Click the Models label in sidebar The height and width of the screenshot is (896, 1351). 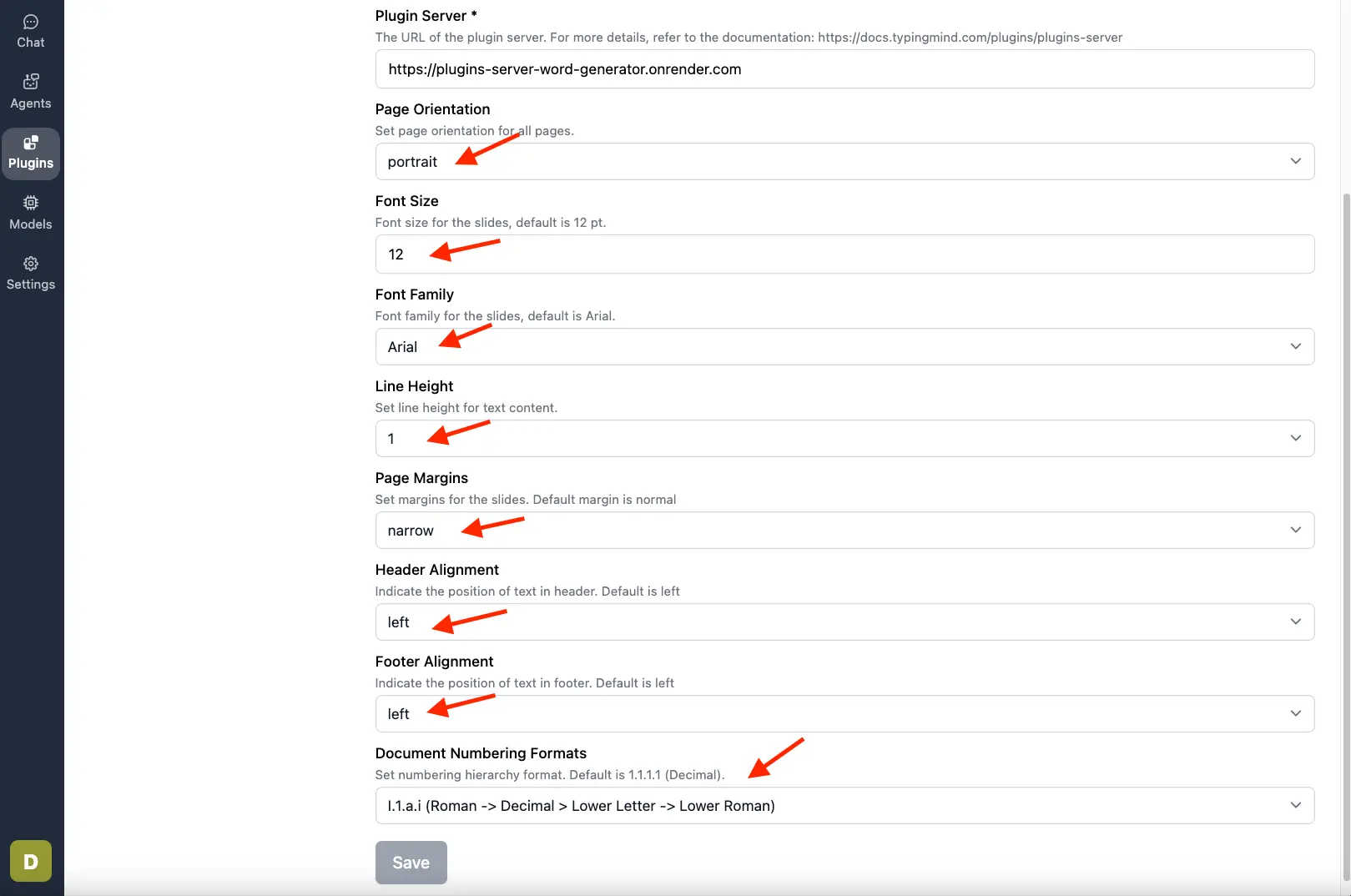pos(31,224)
